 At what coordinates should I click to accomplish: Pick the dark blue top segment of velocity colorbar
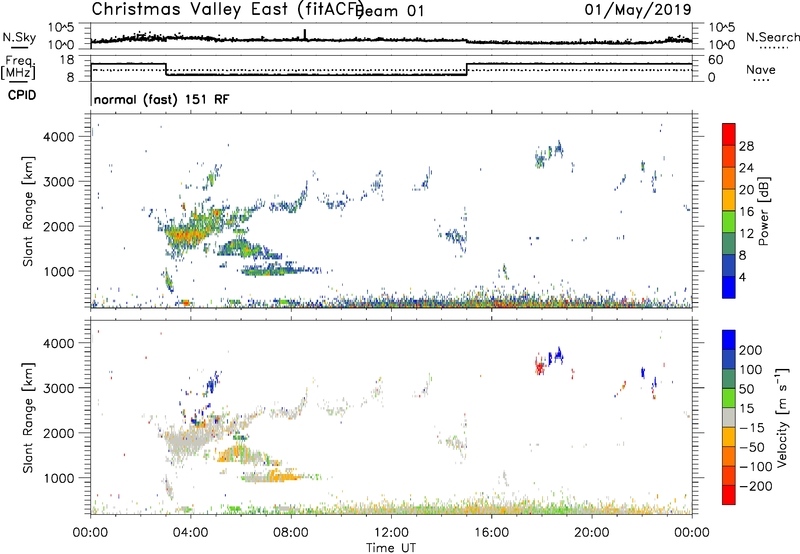click(729, 340)
